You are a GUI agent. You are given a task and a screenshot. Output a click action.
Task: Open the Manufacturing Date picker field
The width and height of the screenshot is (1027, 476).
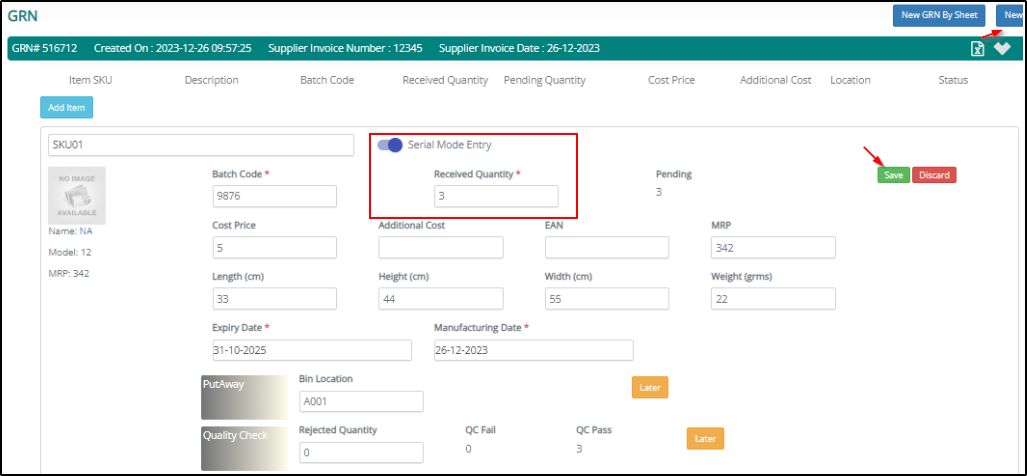coord(533,350)
